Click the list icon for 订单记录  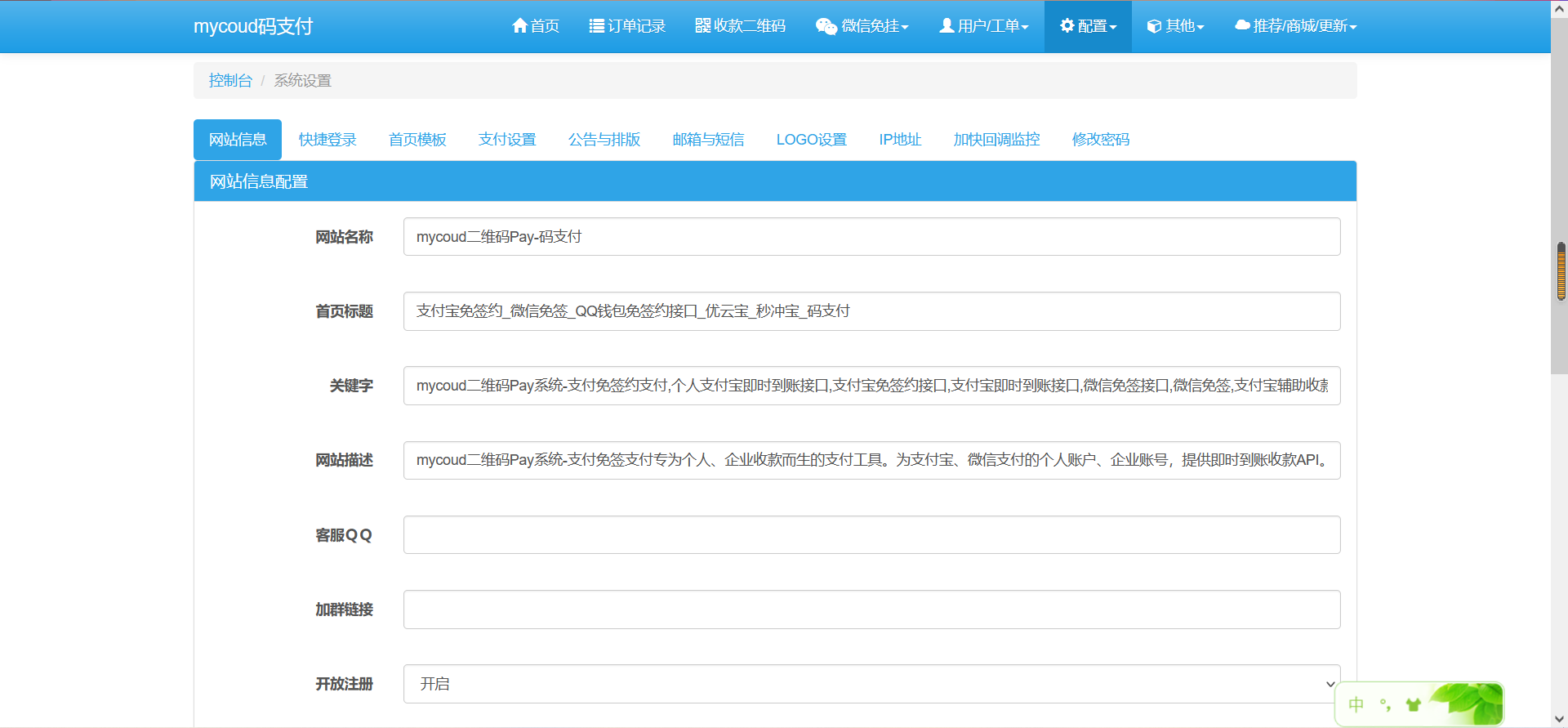tap(596, 26)
